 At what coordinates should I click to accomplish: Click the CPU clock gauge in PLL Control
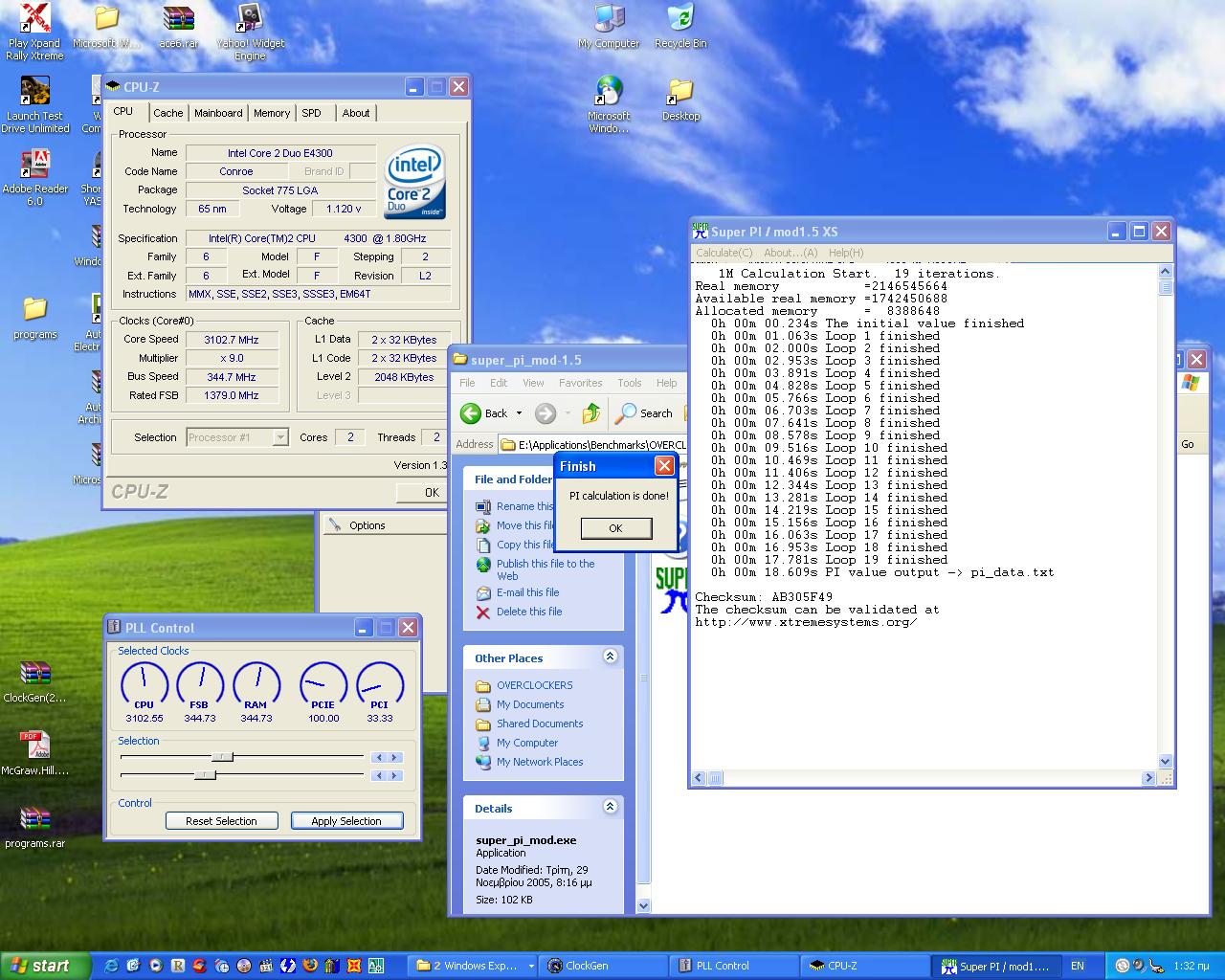pos(144,684)
